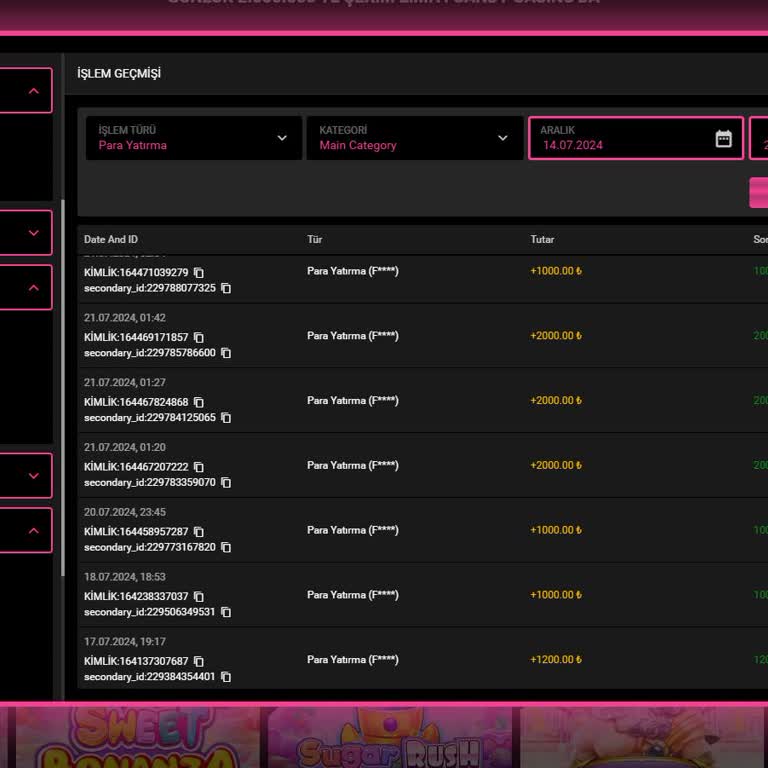Copy KİMLİK 164137307687 to clipboard
This screenshot has width=768, height=768.
(199, 662)
